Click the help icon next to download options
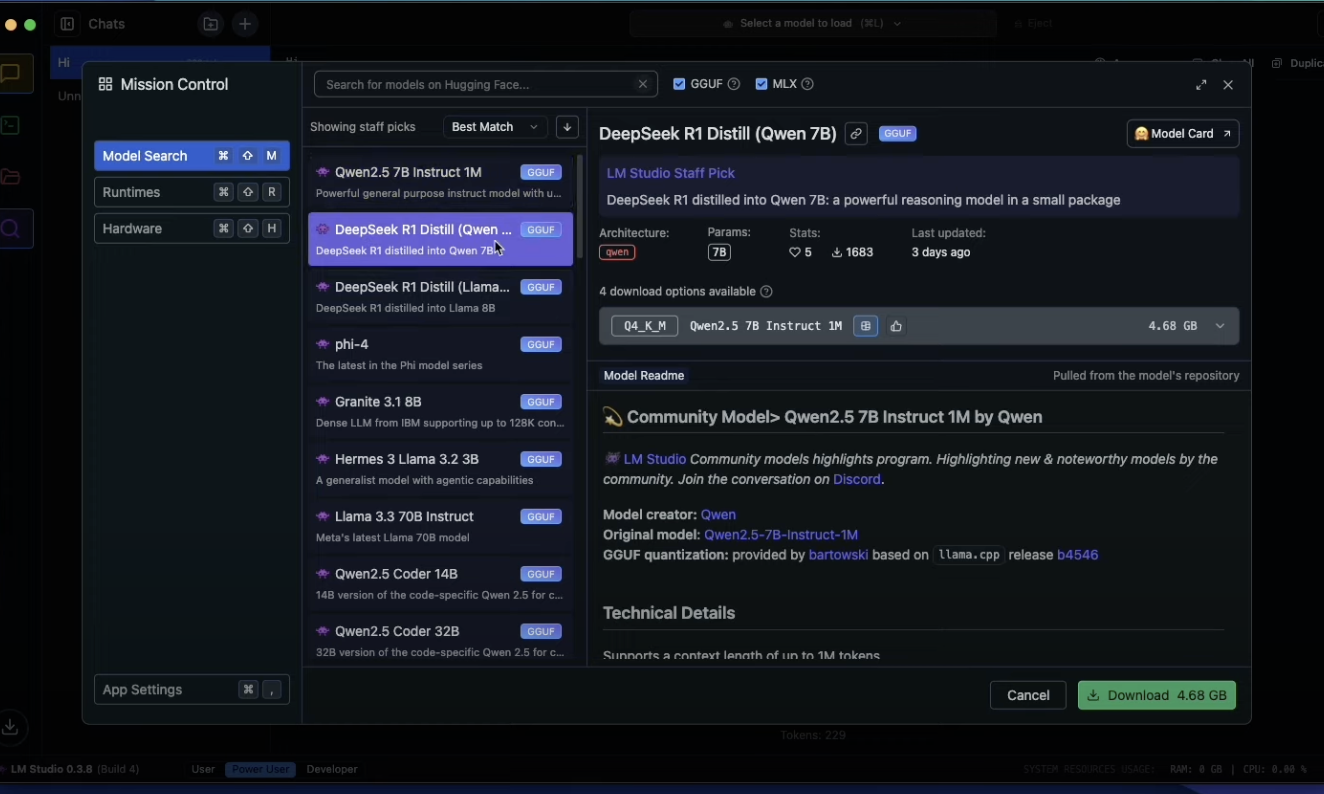 pyautogui.click(x=767, y=292)
